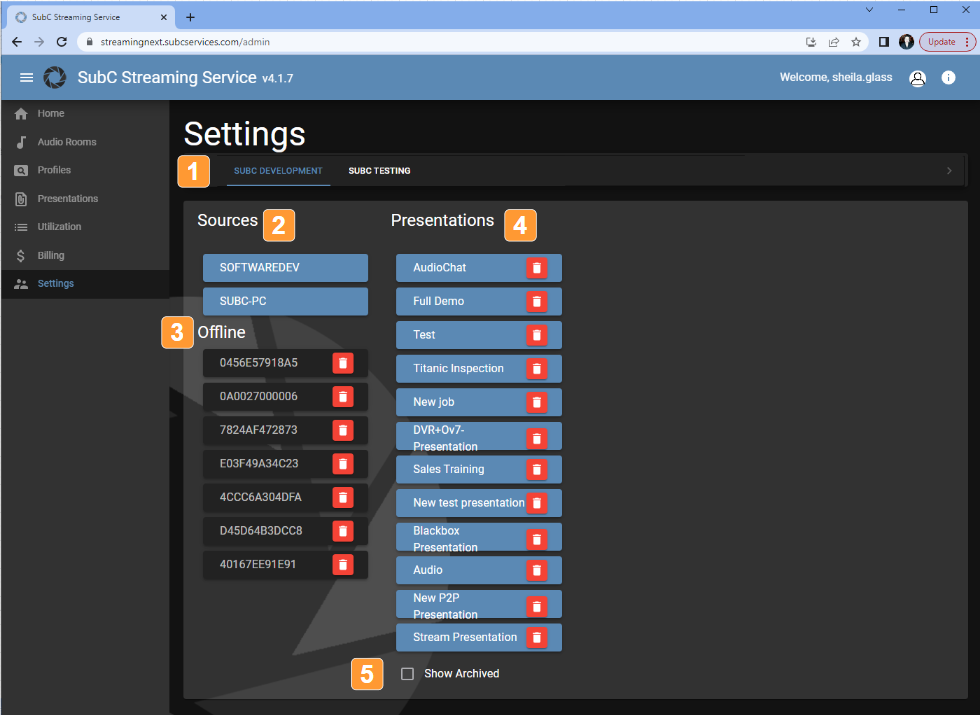Open Settings in sidebar
This screenshot has height=715, width=980.
pyautogui.click(x=85, y=284)
